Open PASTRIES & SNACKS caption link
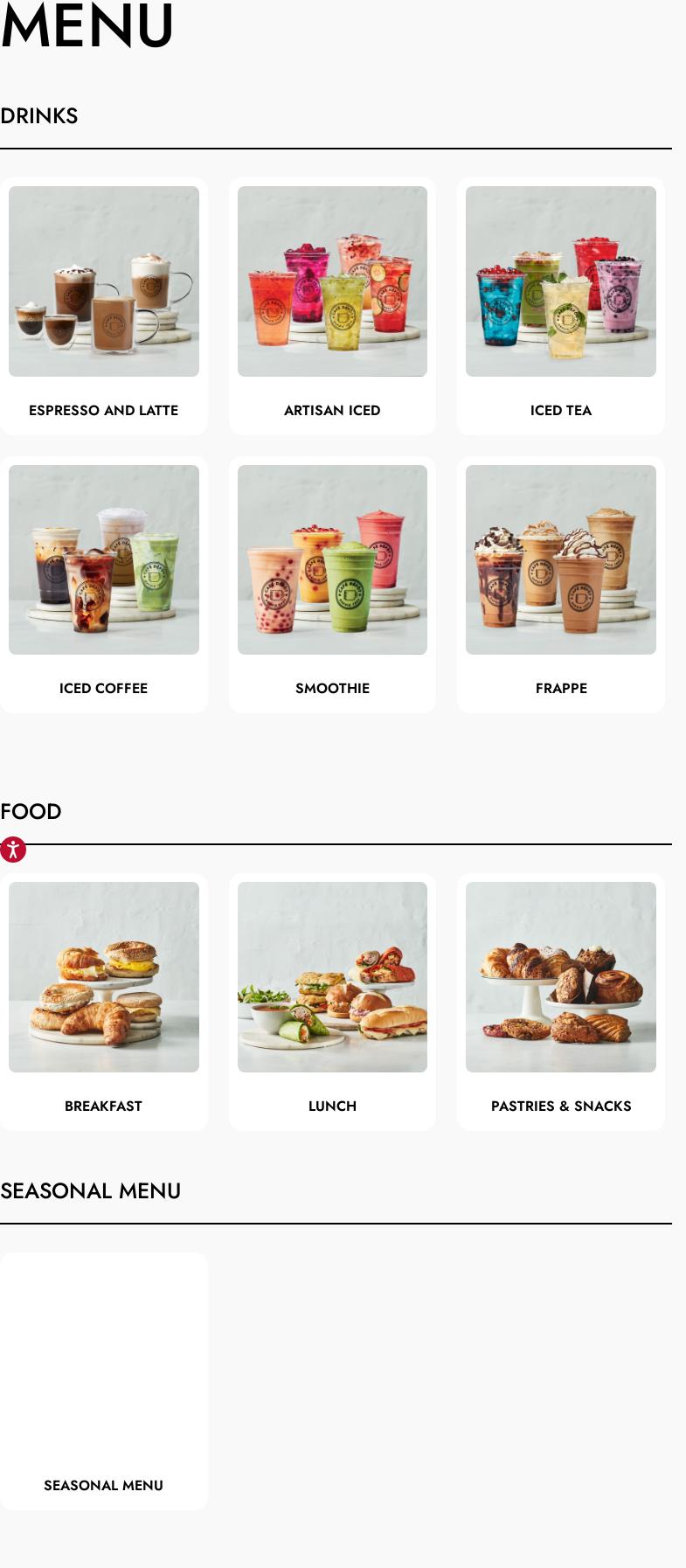The image size is (686, 1568). point(561,1106)
